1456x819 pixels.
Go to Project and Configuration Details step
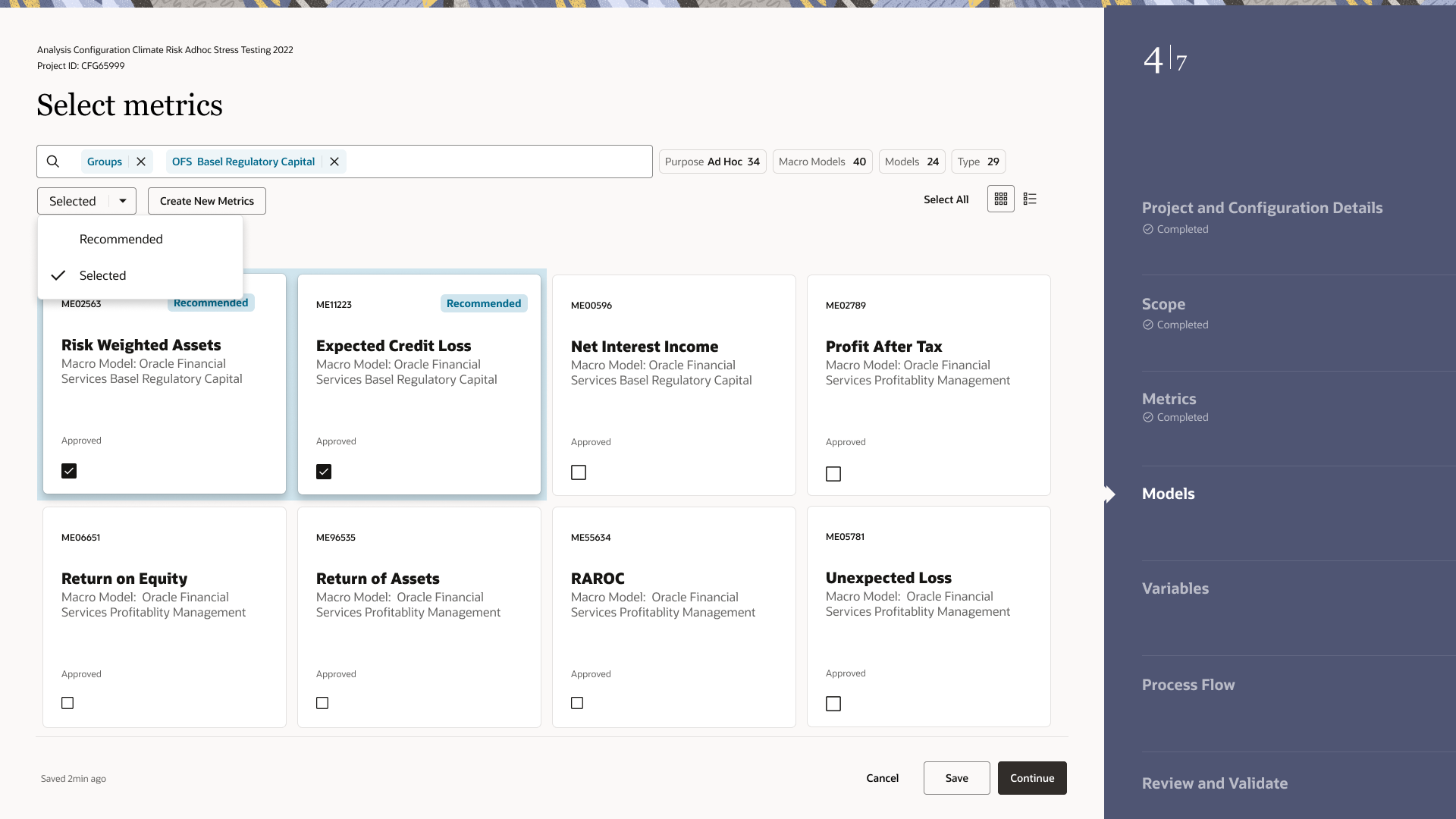point(1262,208)
